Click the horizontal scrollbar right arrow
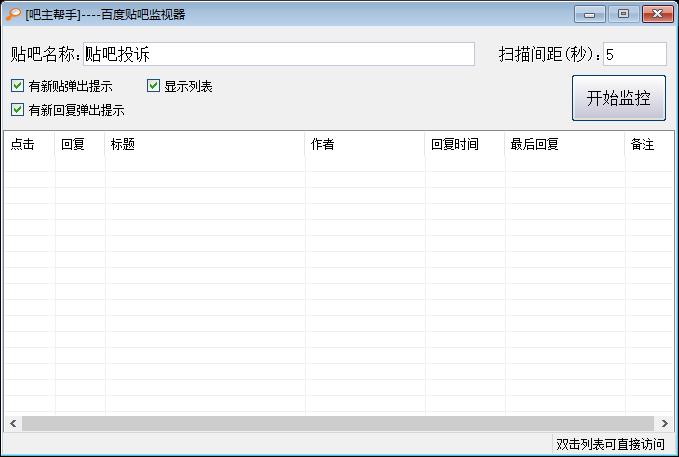Screen dimensions: 679x457 click(x=665, y=423)
